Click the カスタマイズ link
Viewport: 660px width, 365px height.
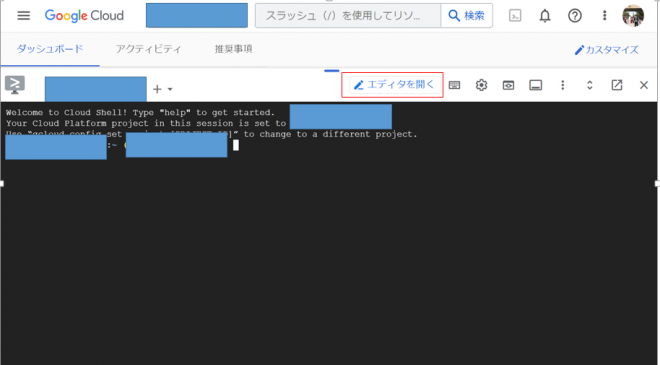tap(607, 50)
